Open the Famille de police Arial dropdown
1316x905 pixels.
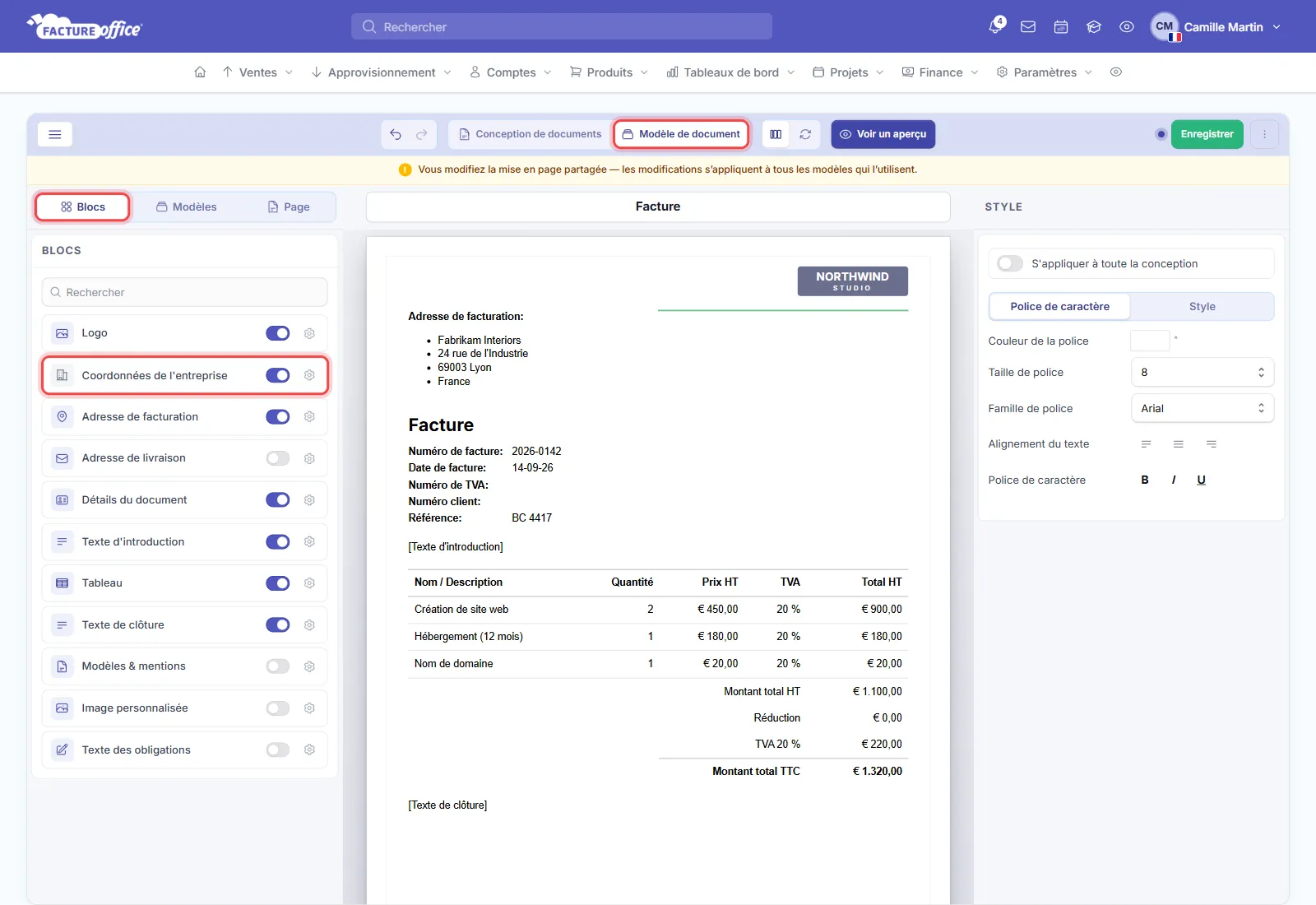[1202, 408]
